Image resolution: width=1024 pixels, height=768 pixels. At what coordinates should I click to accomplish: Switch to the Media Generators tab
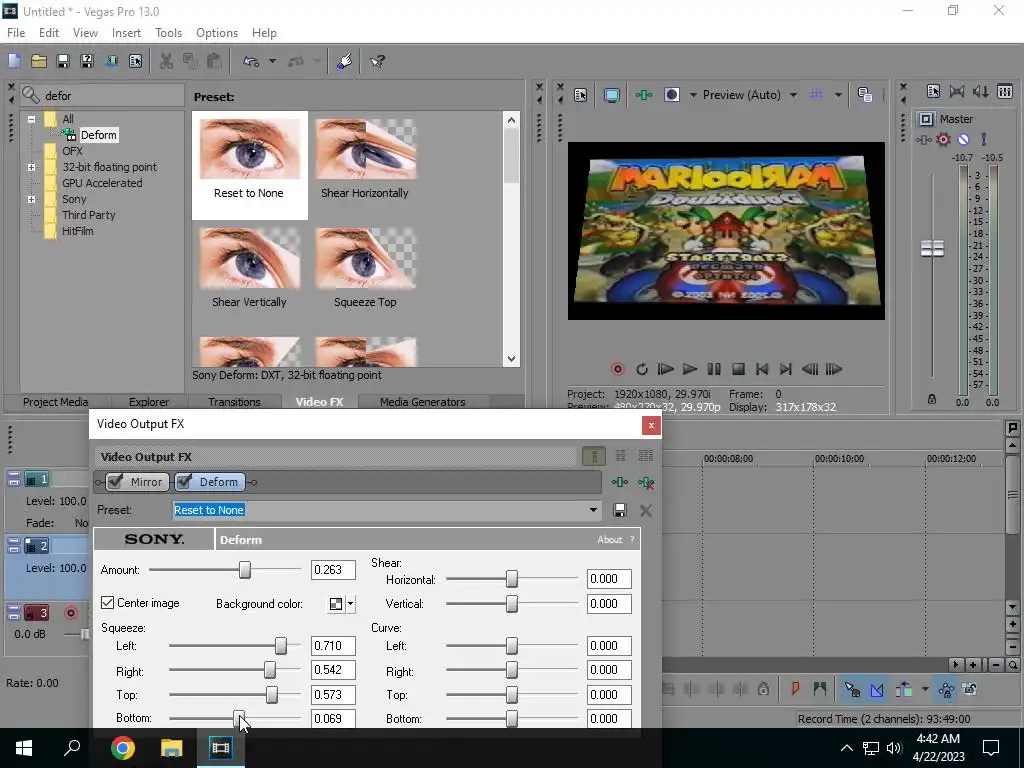pyautogui.click(x=423, y=402)
